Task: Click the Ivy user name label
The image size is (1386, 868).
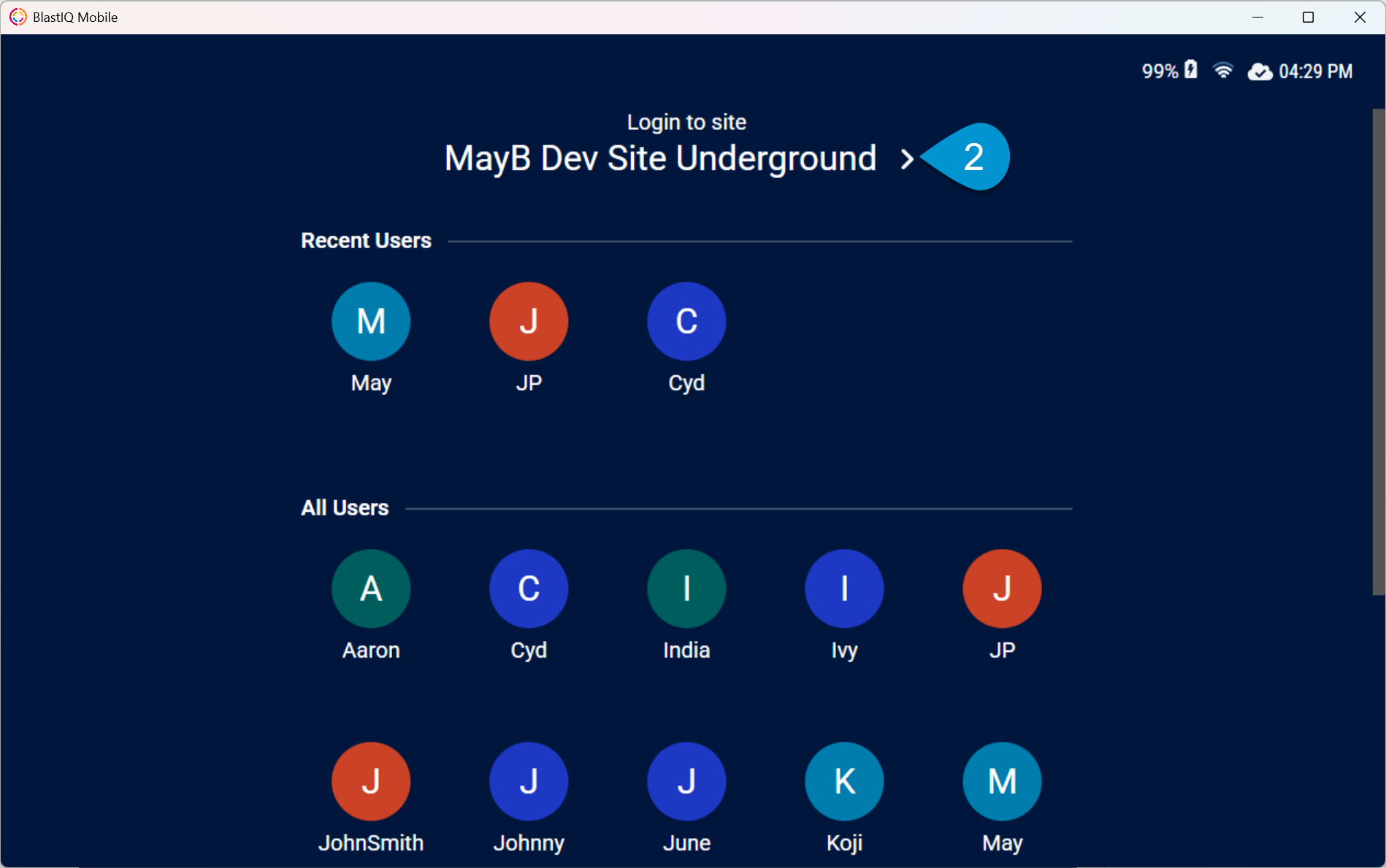Action: tap(844, 650)
